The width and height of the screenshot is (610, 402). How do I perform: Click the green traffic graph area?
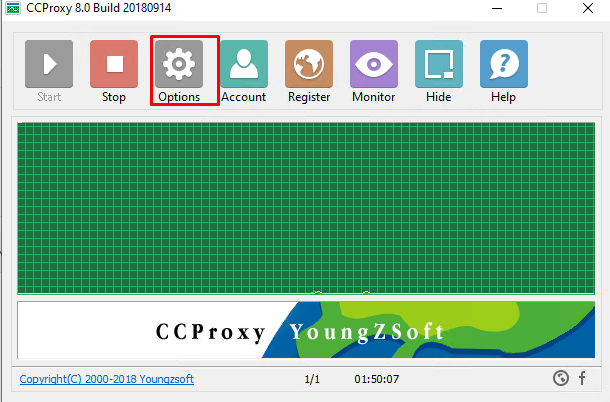coord(306,208)
